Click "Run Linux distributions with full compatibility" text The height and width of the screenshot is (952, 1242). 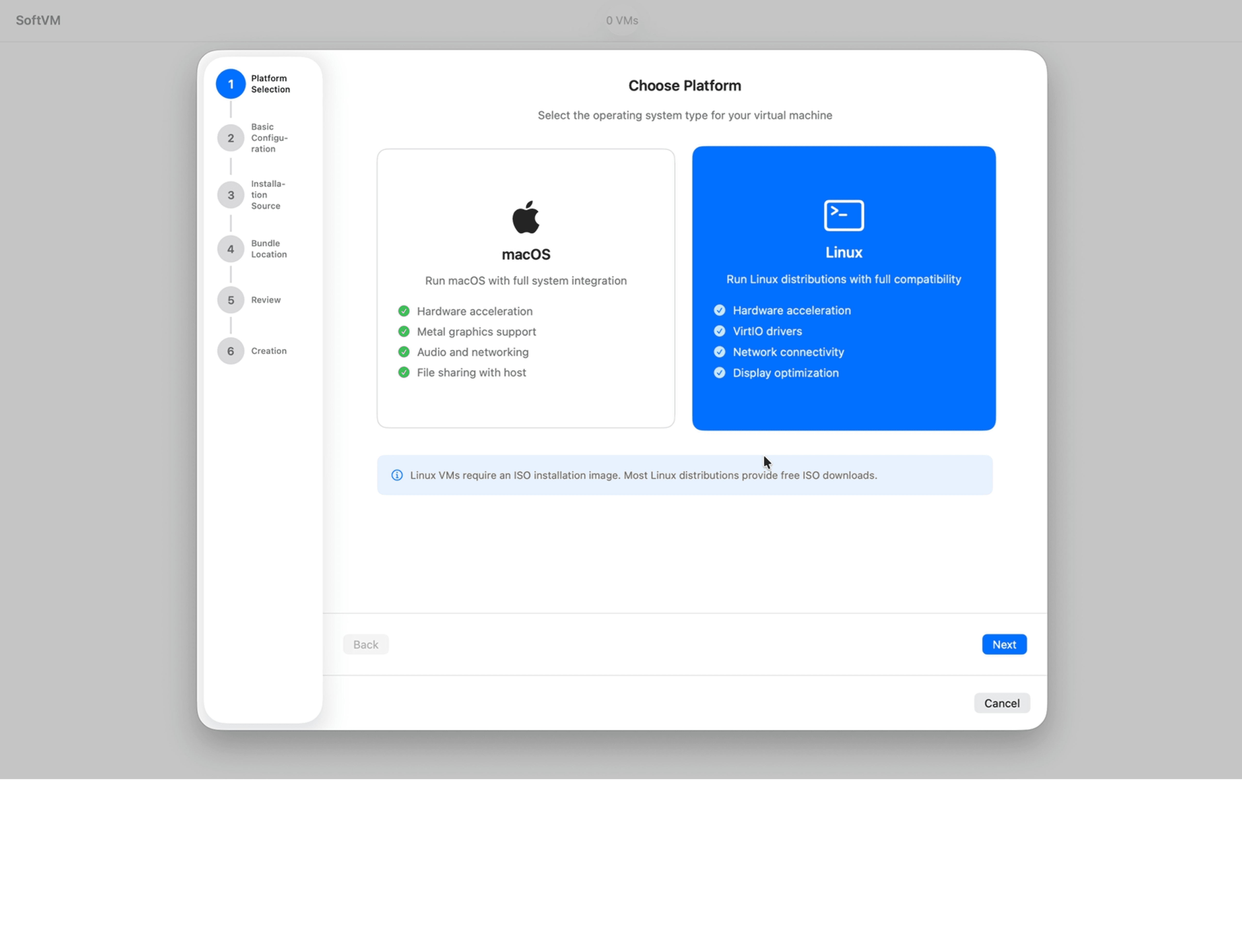tap(844, 279)
